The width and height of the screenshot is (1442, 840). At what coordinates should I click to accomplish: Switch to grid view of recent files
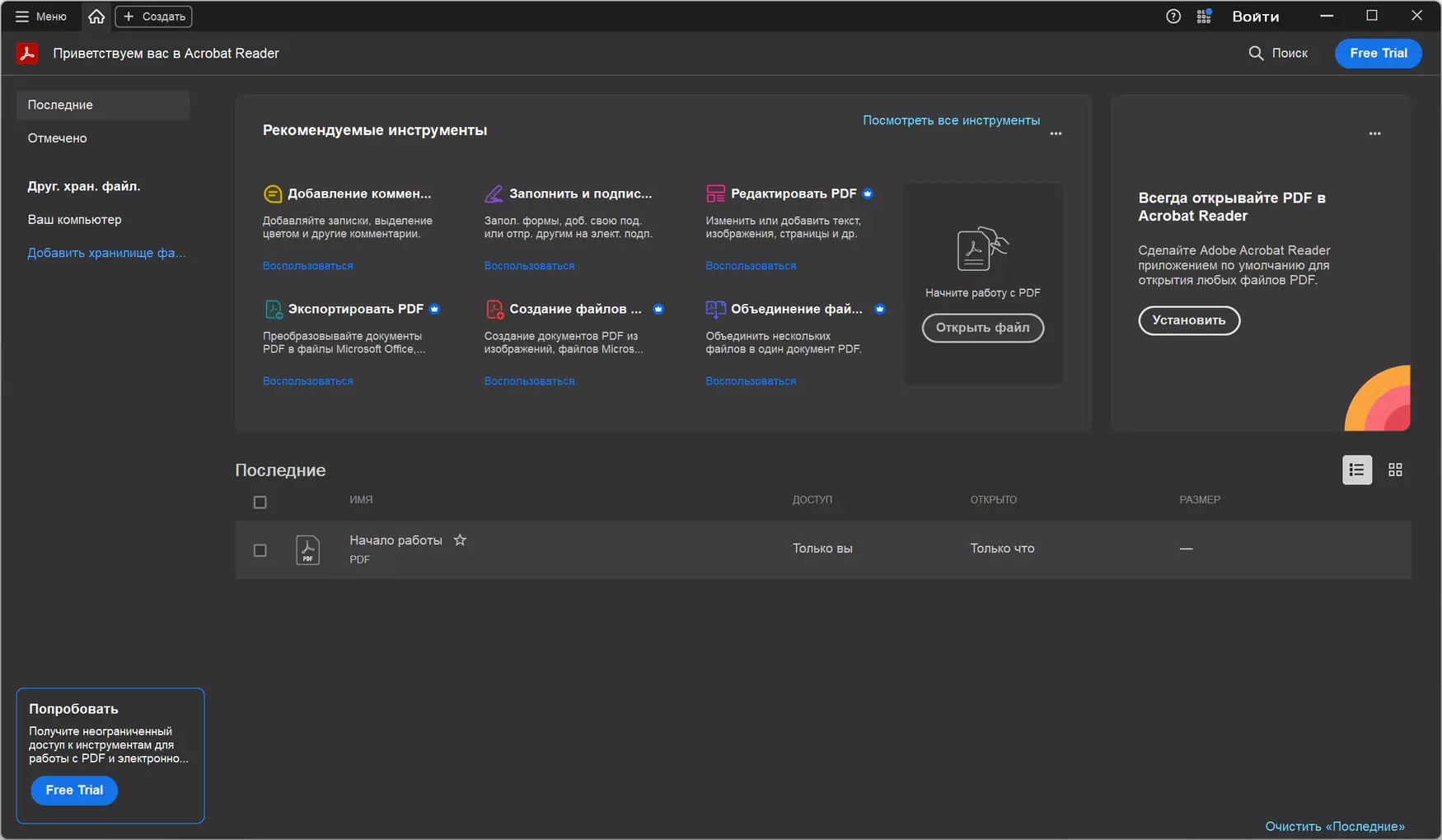(1395, 470)
